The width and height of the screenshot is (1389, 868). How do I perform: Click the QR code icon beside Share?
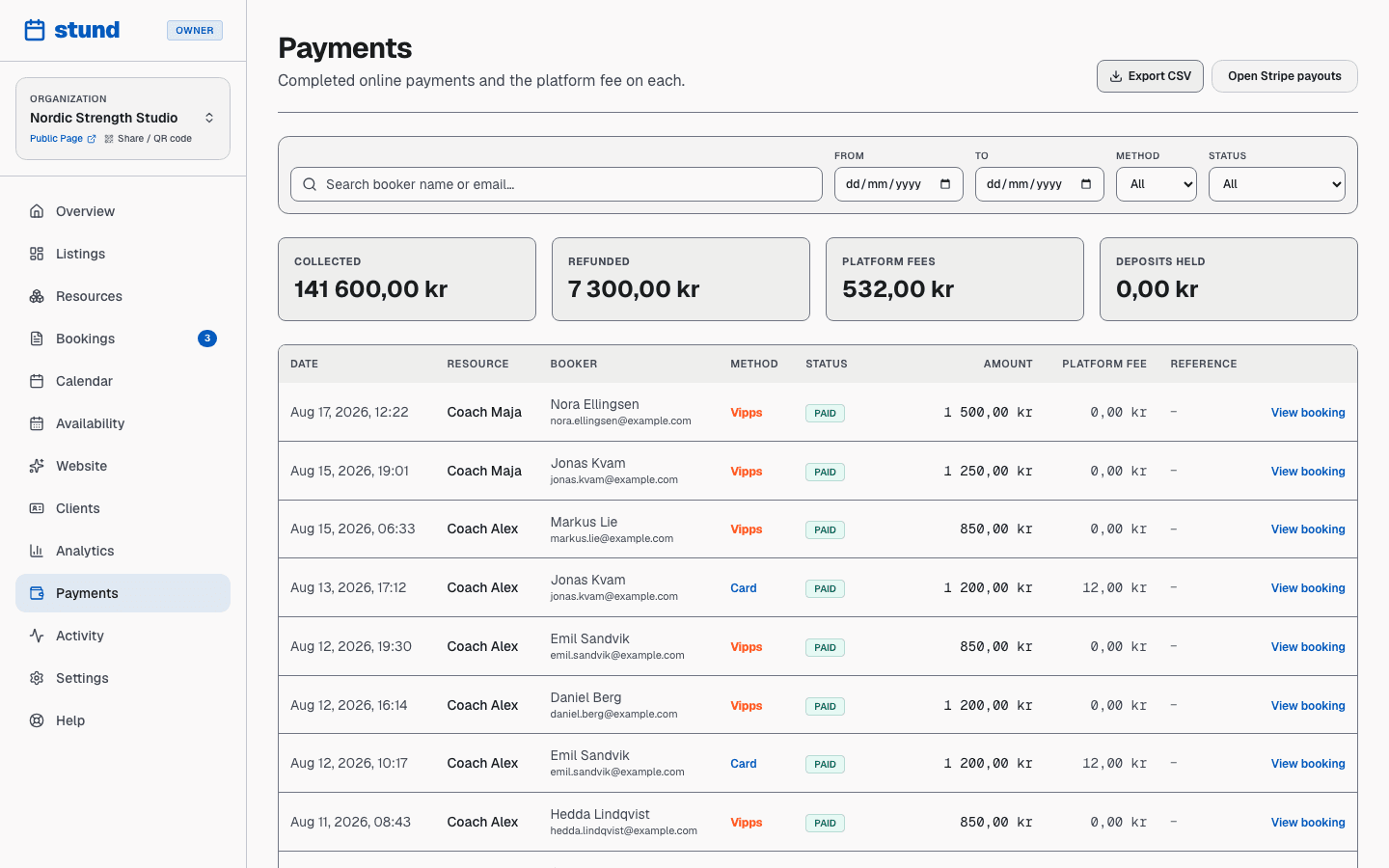point(109,139)
